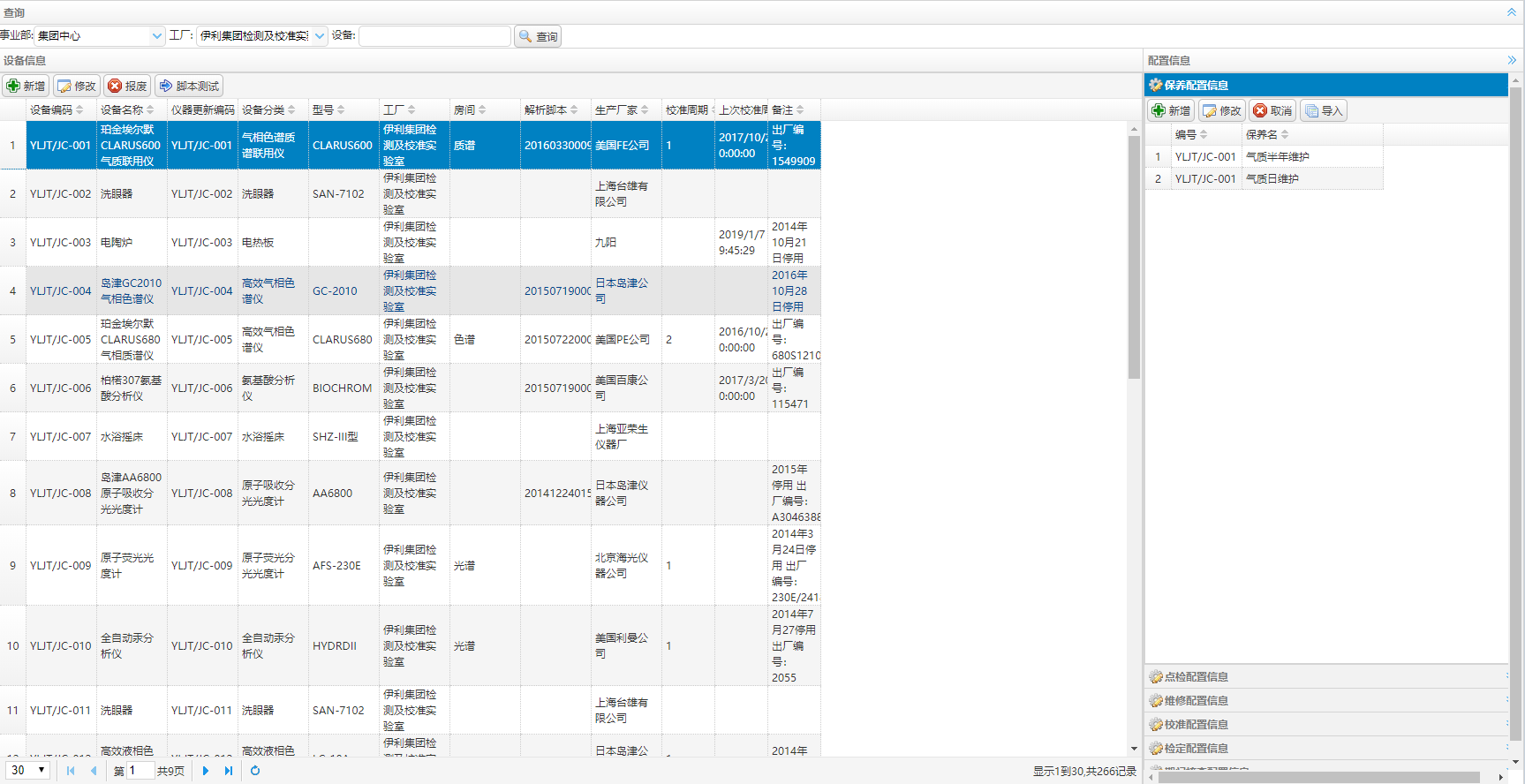This screenshot has width=1525, height=784.
Task: Run 脚本测试 script test
Action: coord(189,86)
